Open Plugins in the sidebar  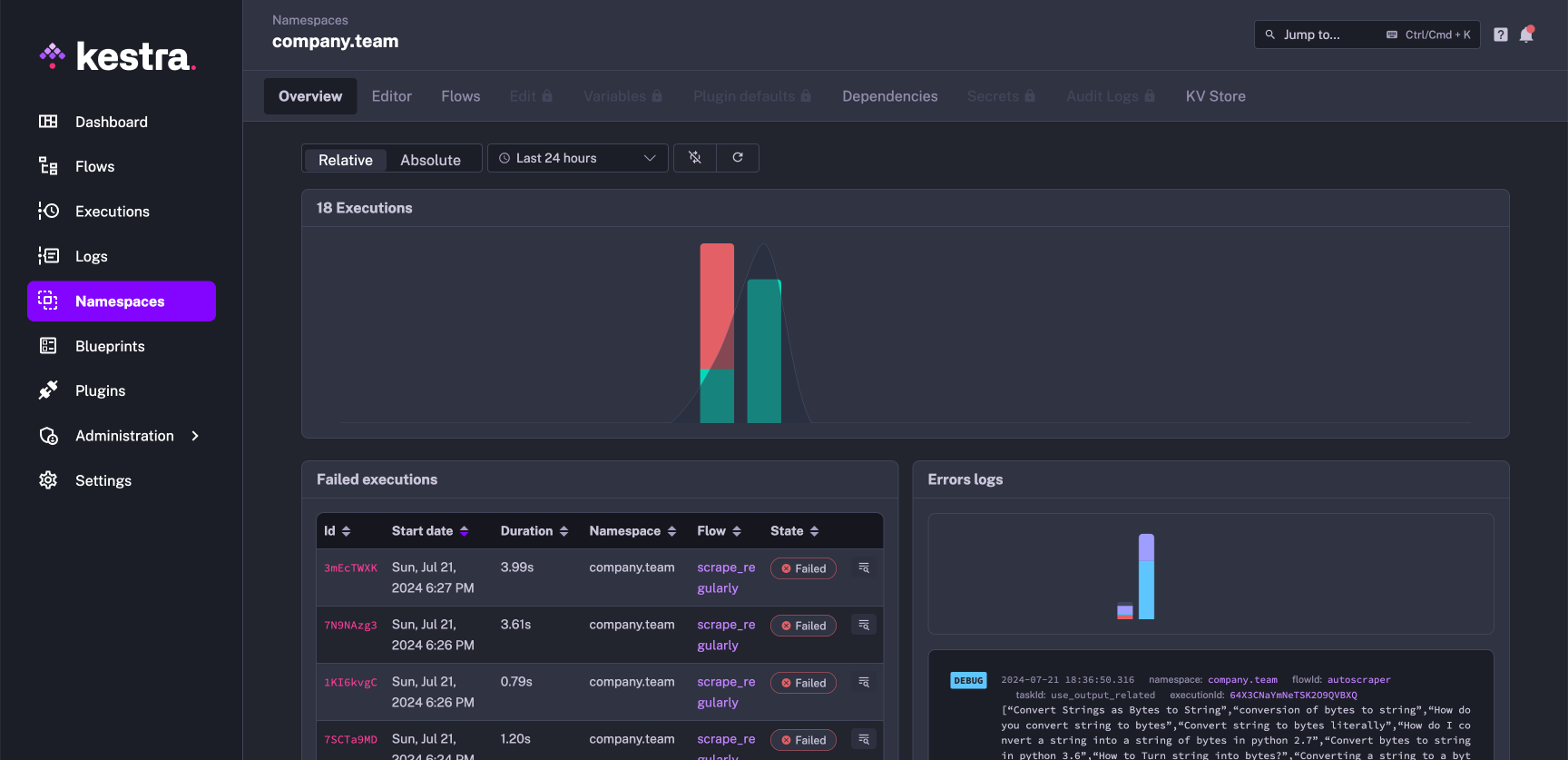pos(100,390)
